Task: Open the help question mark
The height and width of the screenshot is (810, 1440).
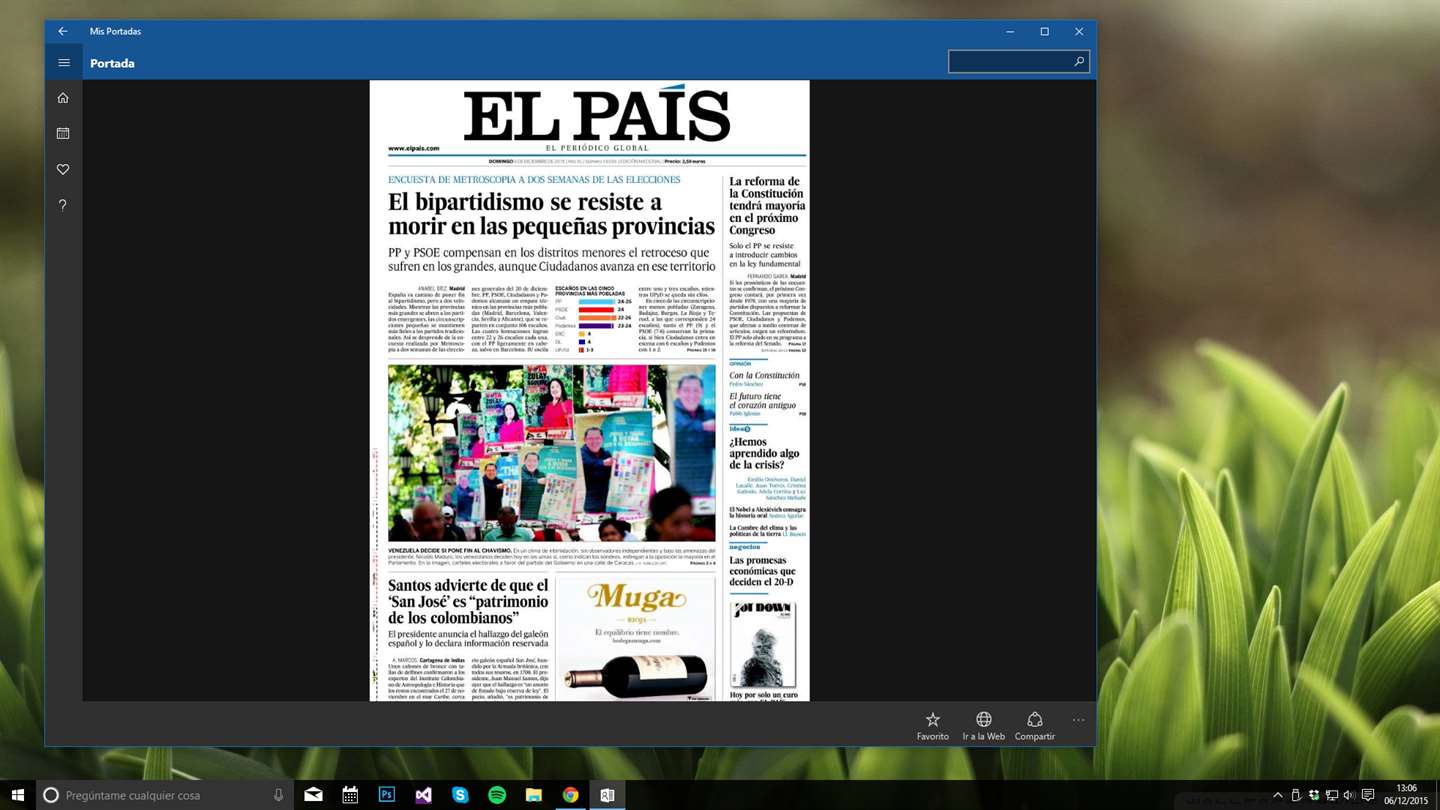Action: click(63, 205)
